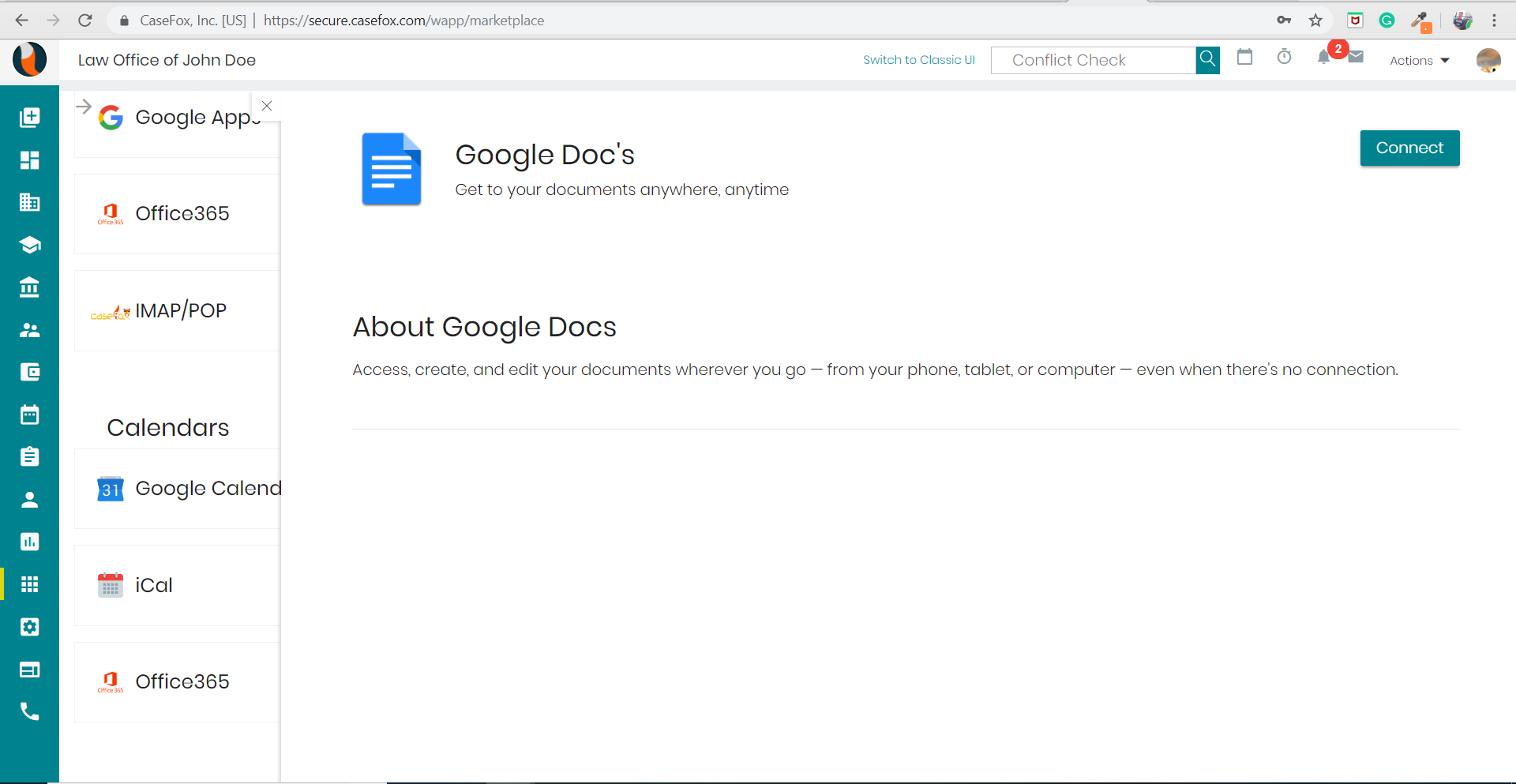Click Switch to Classic UI link
The image size is (1516, 784).
click(x=918, y=60)
